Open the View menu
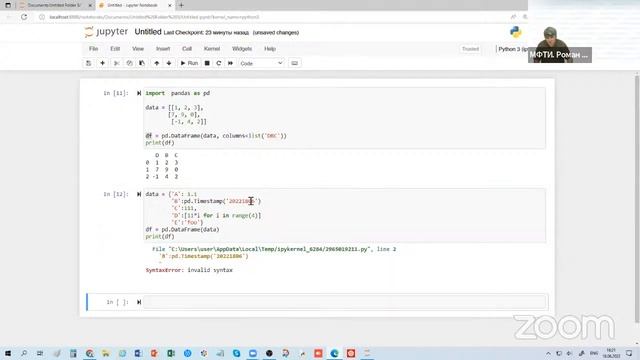Viewport: 640px width, 360px height. click(138, 49)
